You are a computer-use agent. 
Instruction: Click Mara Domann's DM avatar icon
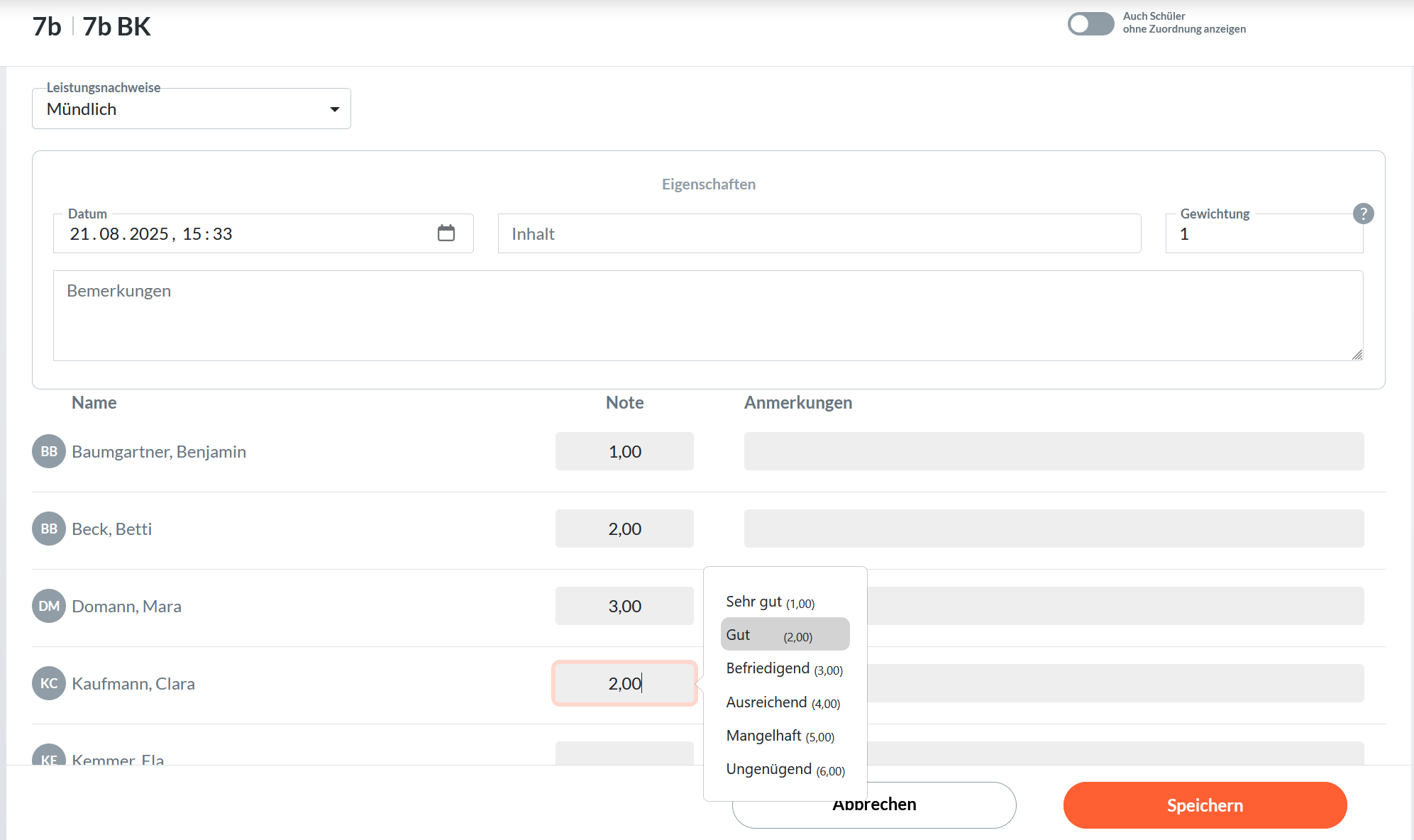click(49, 606)
